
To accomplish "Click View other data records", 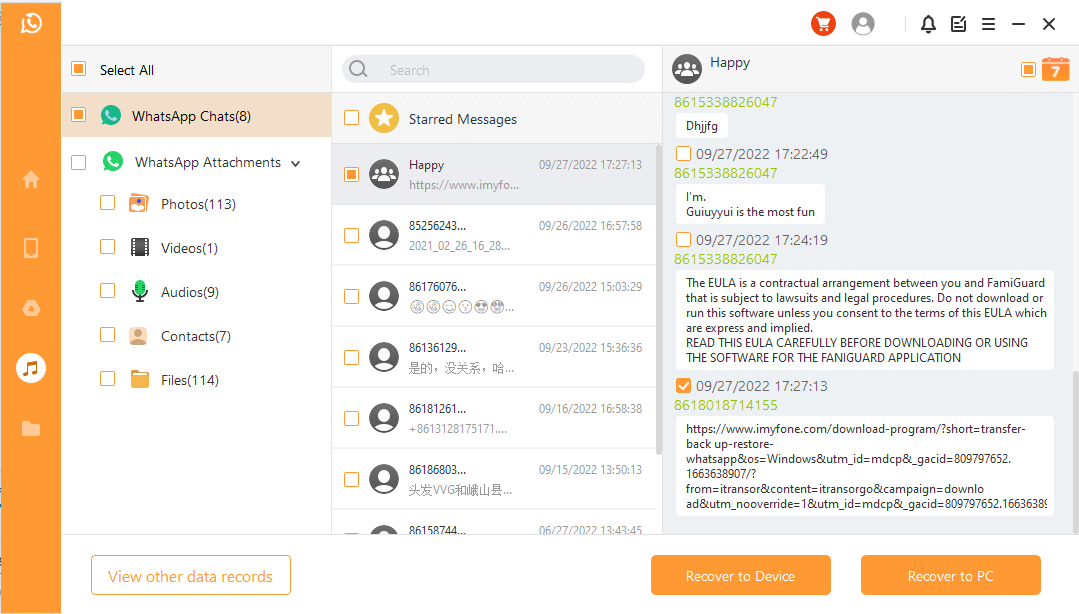I will [190, 576].
